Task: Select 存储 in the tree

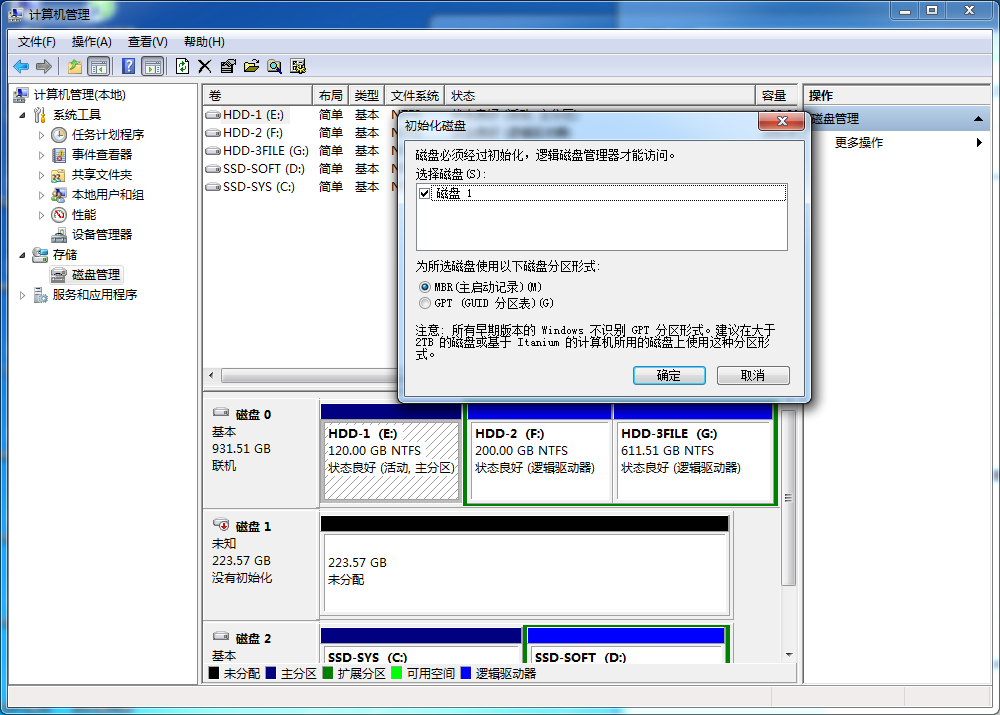Action: coord(64,254)
